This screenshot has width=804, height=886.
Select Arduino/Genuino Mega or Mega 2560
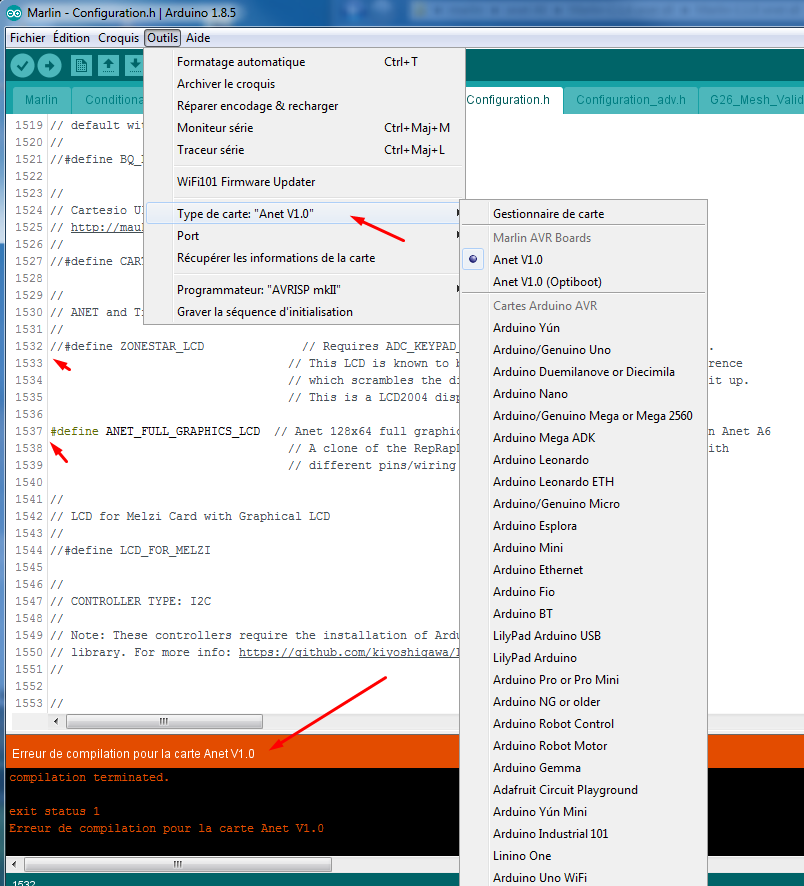pos(584,416)
